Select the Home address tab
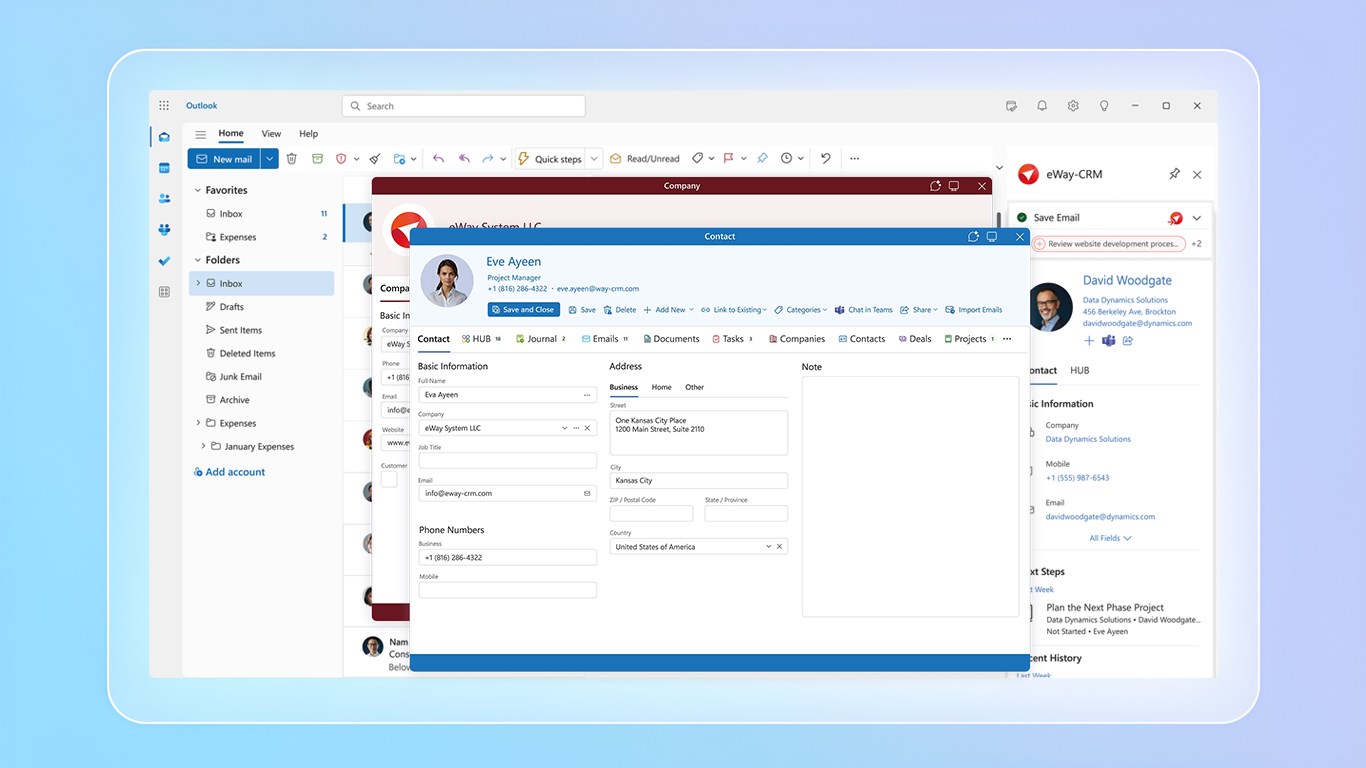 pyautogui.click(x=661, y=387)
